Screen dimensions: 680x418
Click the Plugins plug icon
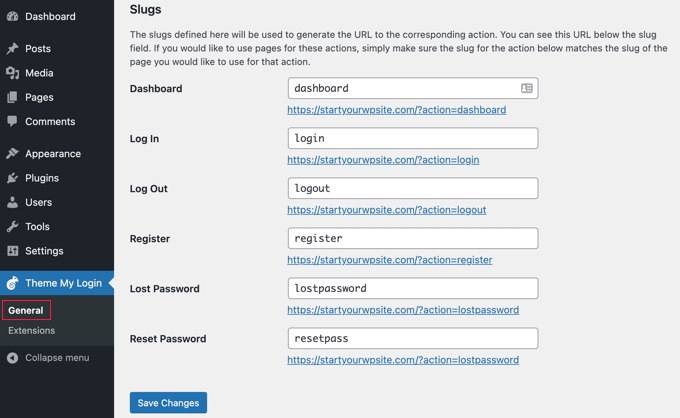click(12, 178)
